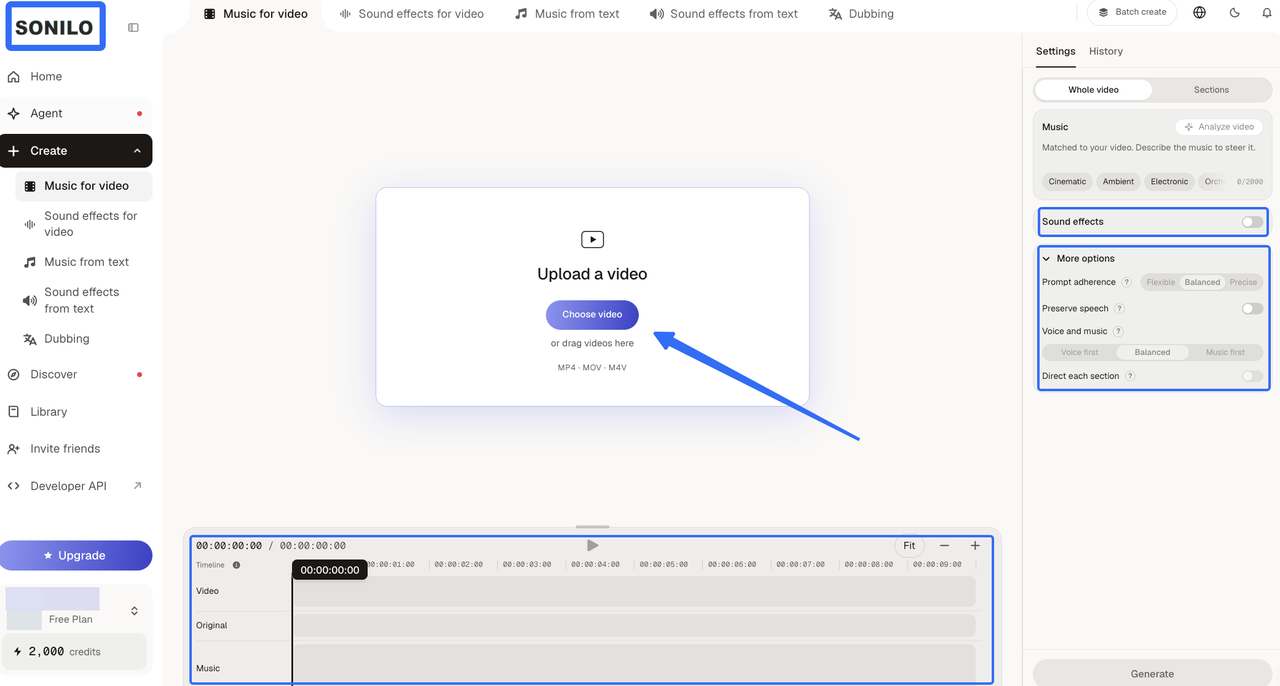This screenshot has width=1280, height=686.
Task: Click the Settings tab
Action: pos(1055,52)
